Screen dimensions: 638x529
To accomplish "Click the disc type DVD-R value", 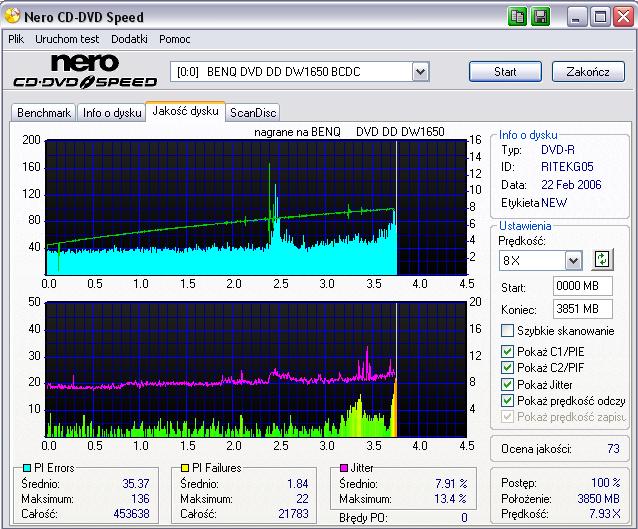I will 558,150.
